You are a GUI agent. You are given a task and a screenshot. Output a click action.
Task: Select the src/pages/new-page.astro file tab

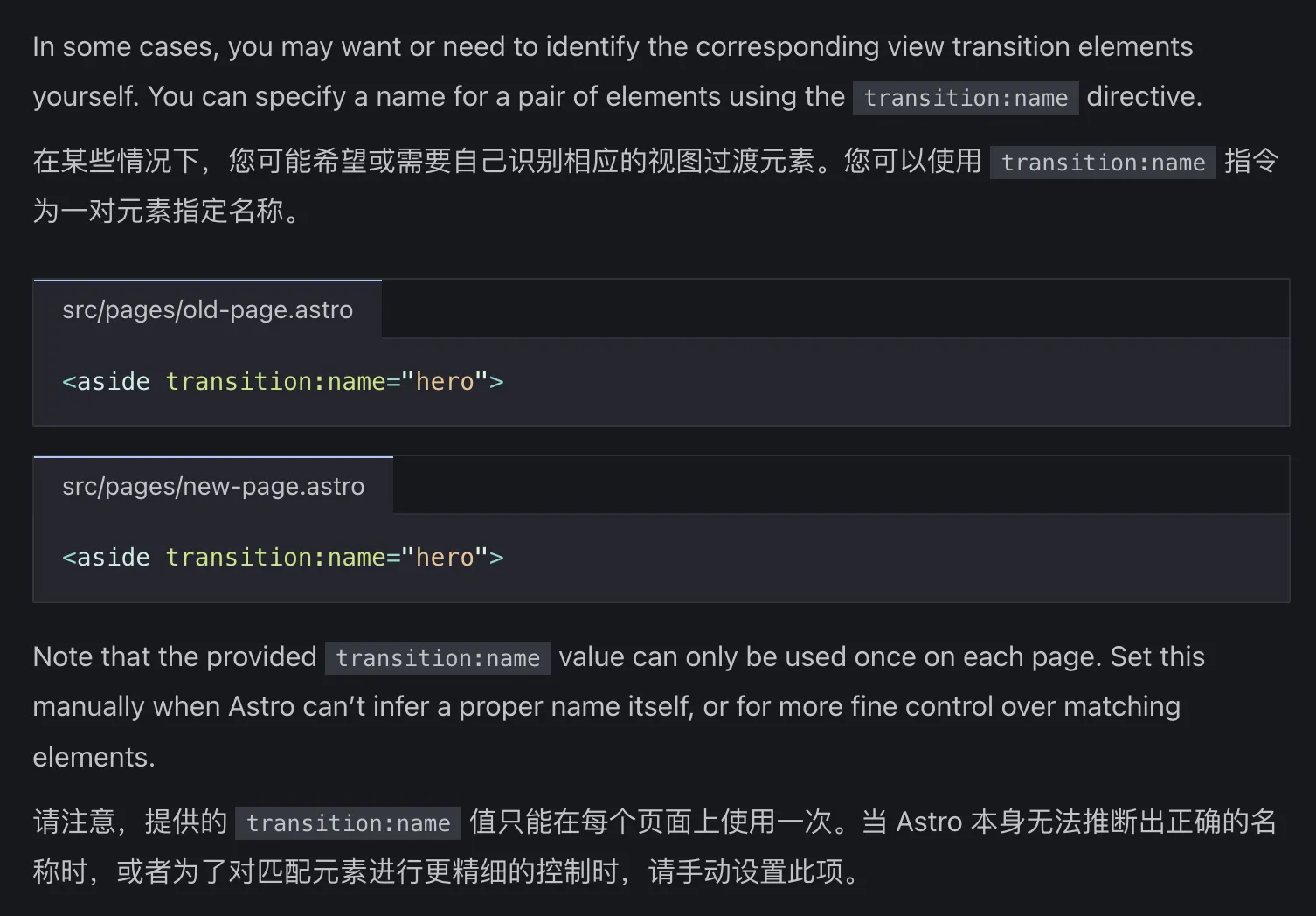coord(213,487)
